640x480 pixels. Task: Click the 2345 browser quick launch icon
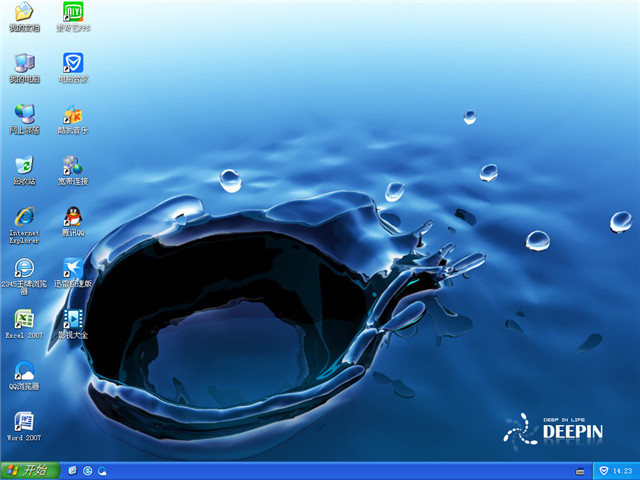(87, 471)
